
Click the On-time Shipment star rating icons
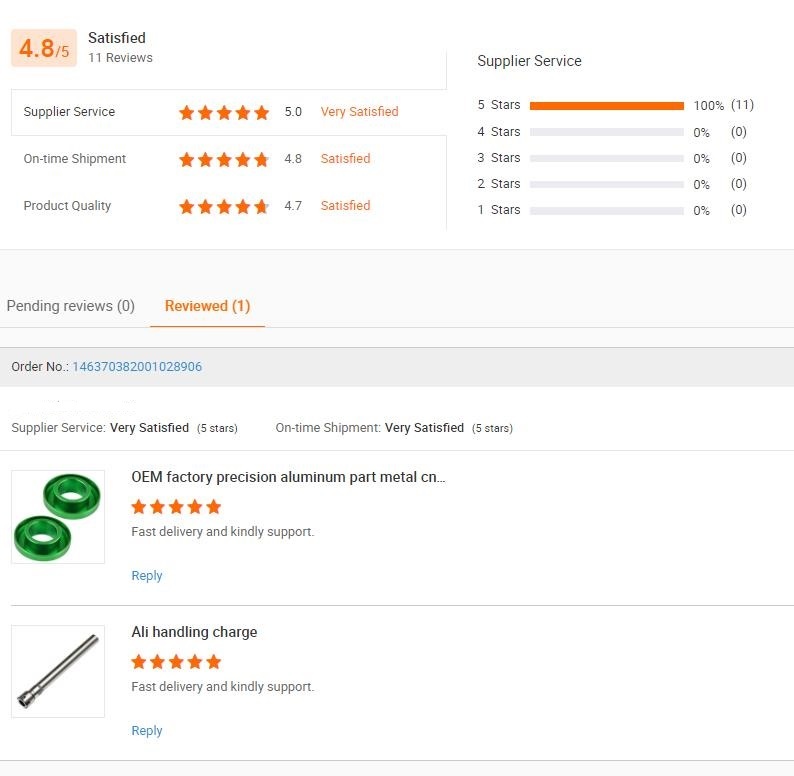tap(224, 159)
